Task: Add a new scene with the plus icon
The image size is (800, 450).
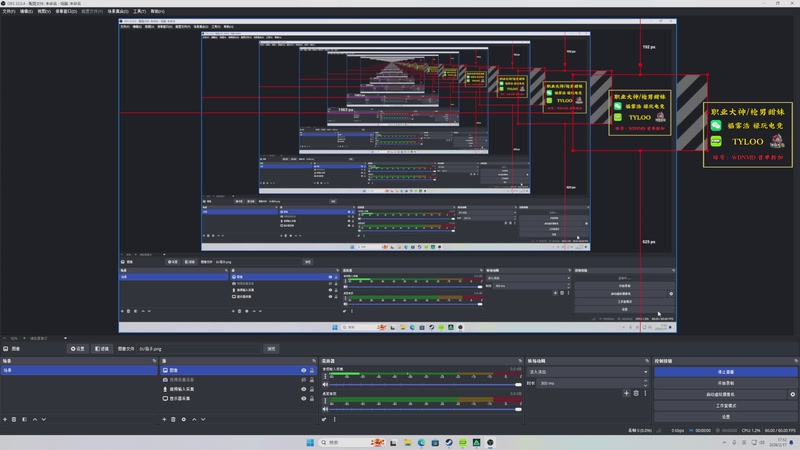Action: pos(5,419)
